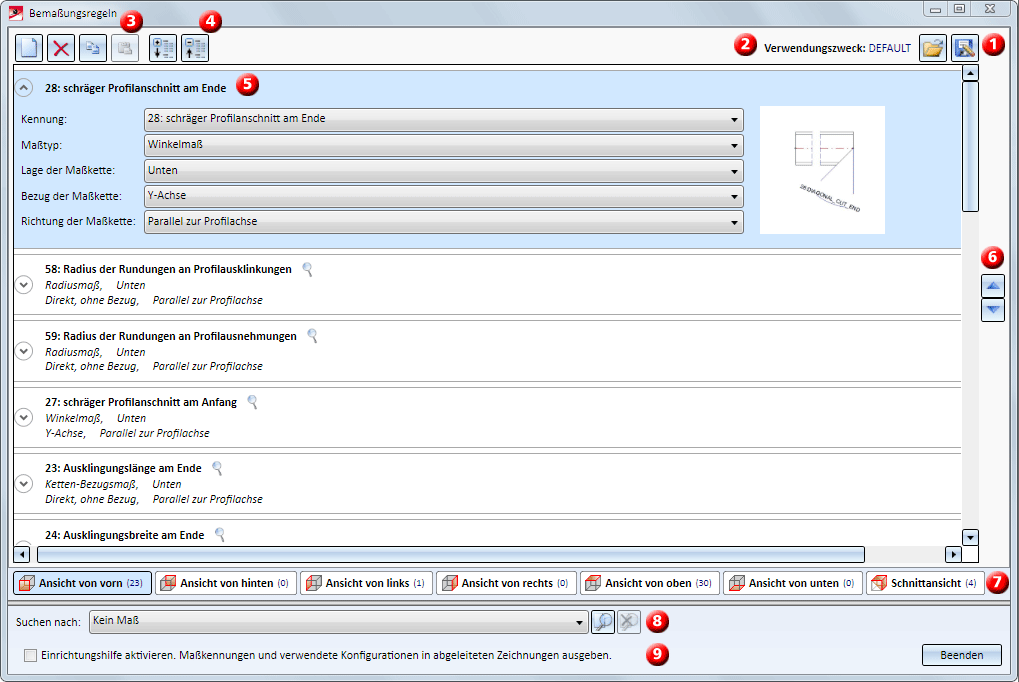Cancel search with the crossed magnifier button
Viewport: 1019px width, 682px height.
628,622
